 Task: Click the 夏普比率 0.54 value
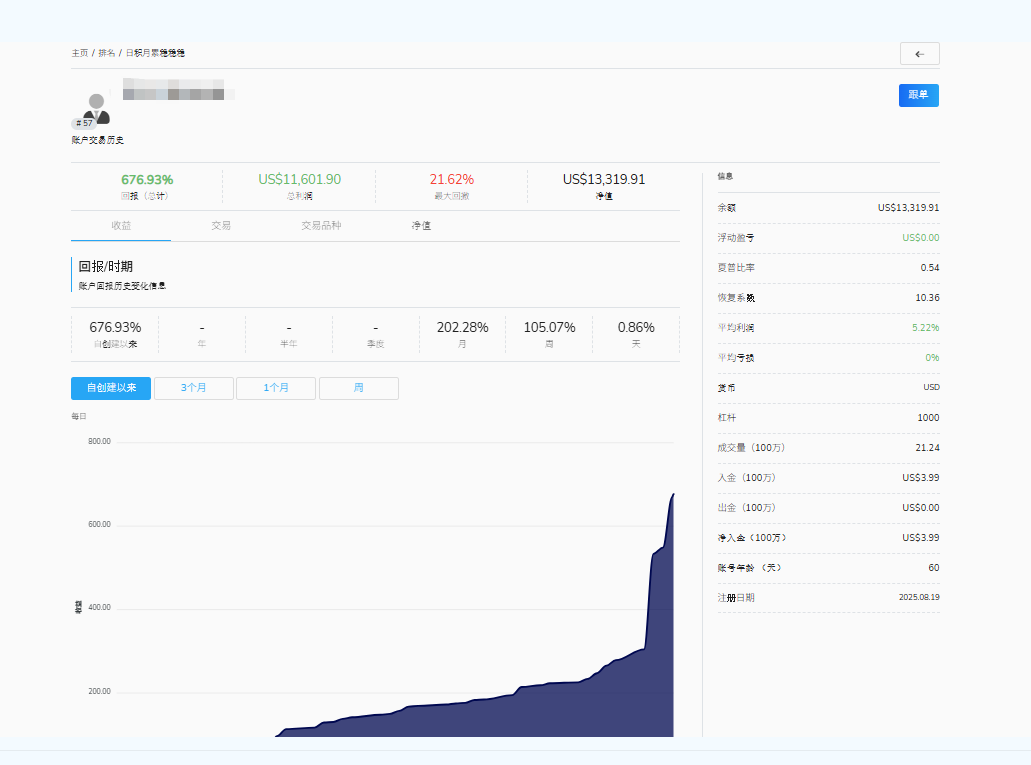point(930,268)
